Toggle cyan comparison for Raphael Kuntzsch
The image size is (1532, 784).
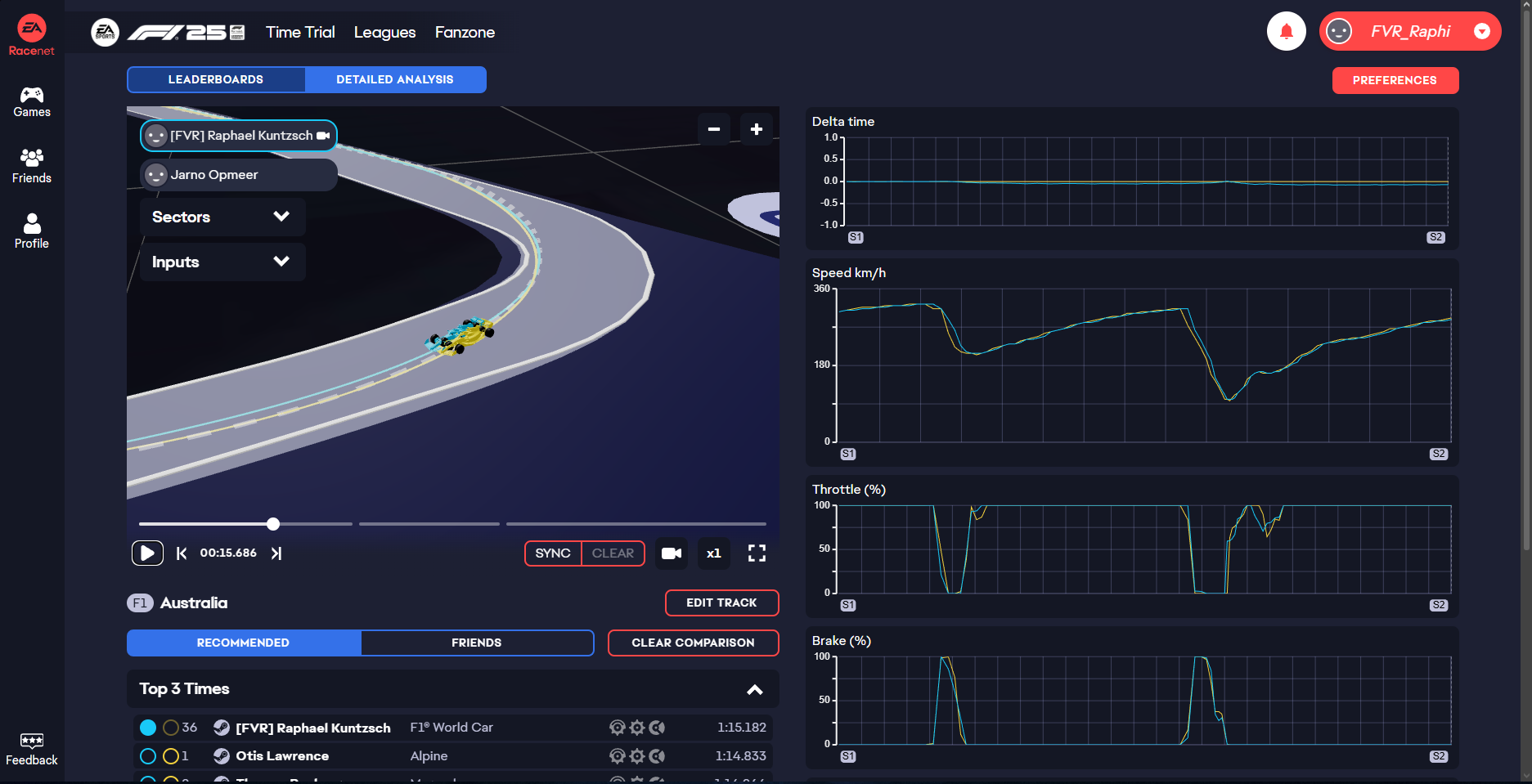[x=148, y=728]
